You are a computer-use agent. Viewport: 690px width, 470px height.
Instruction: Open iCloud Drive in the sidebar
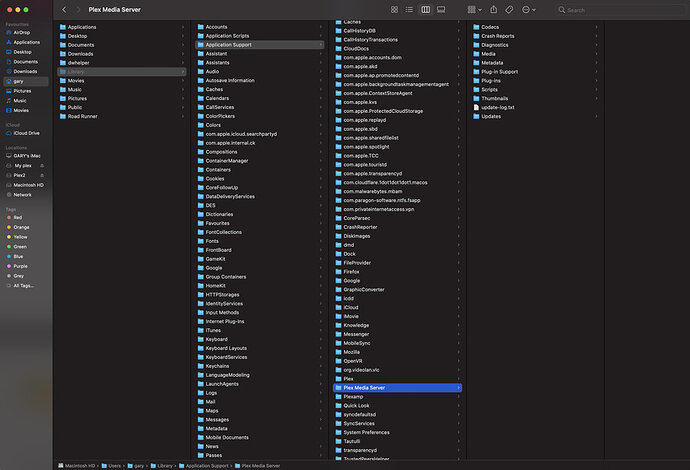(26, 133)
